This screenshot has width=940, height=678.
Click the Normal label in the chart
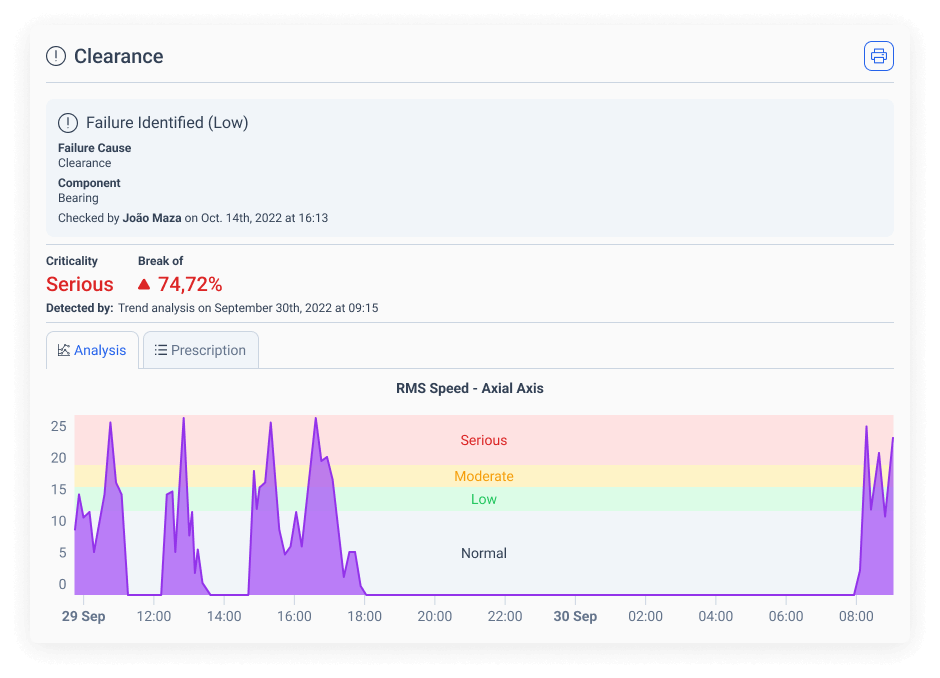[x=484, y=553]
